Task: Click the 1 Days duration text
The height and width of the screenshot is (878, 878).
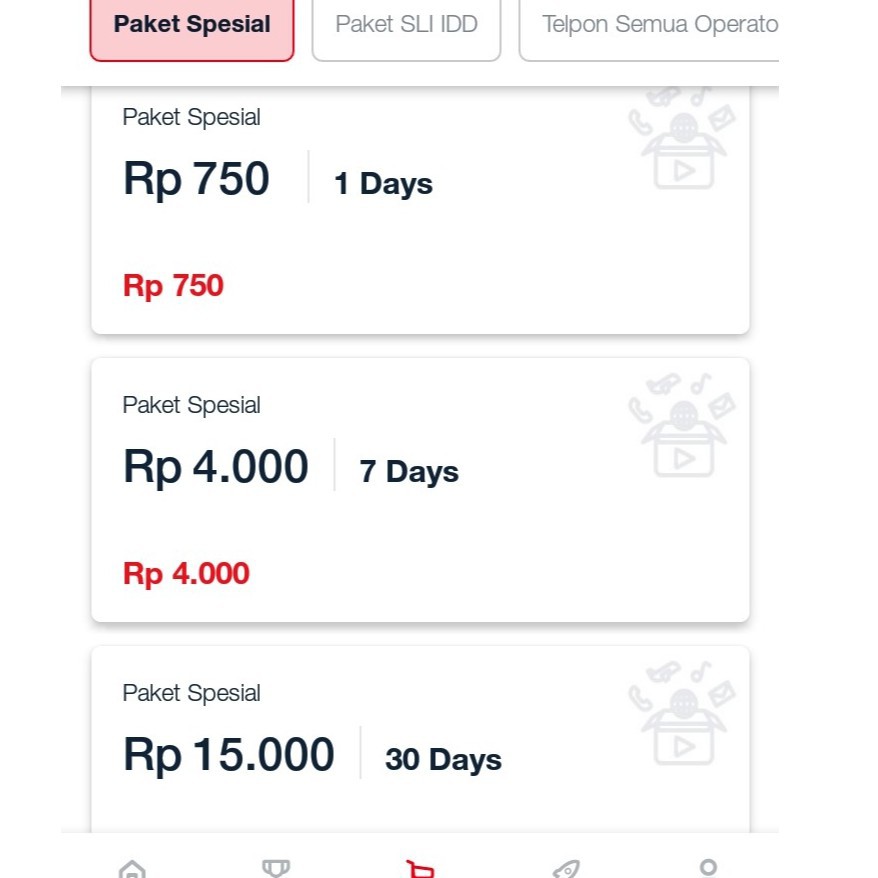Action: 383,183
